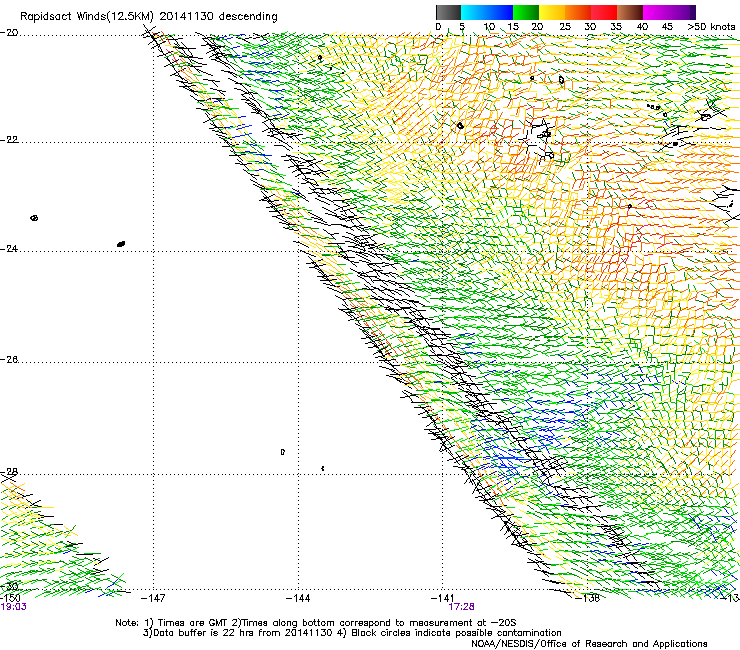Image resolution: width=740 pixels, height=650 pixels.
Task: Click the '-141' longitude axis label
Action: pos(443,598)
